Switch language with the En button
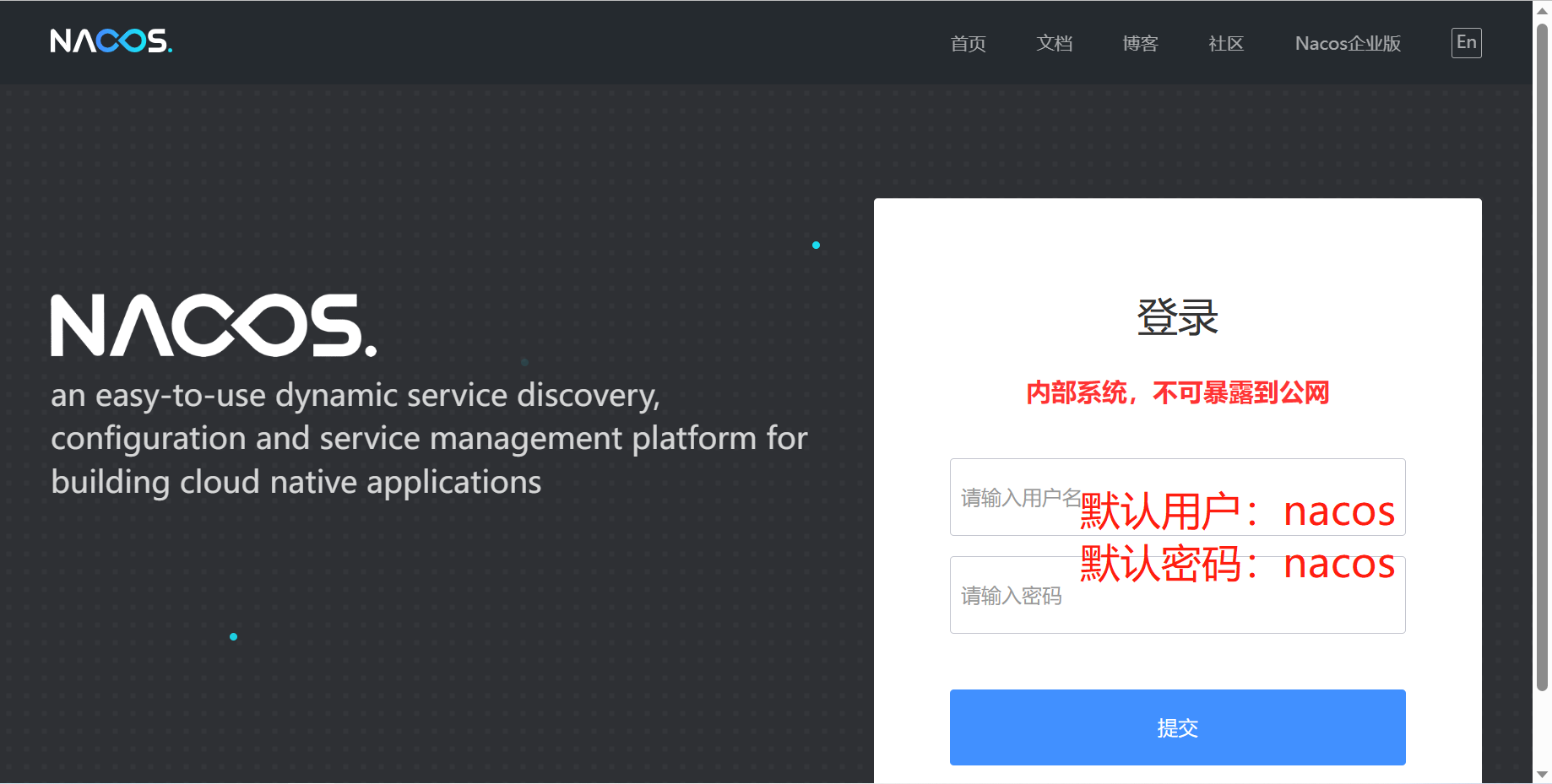 pos(1467,43)
